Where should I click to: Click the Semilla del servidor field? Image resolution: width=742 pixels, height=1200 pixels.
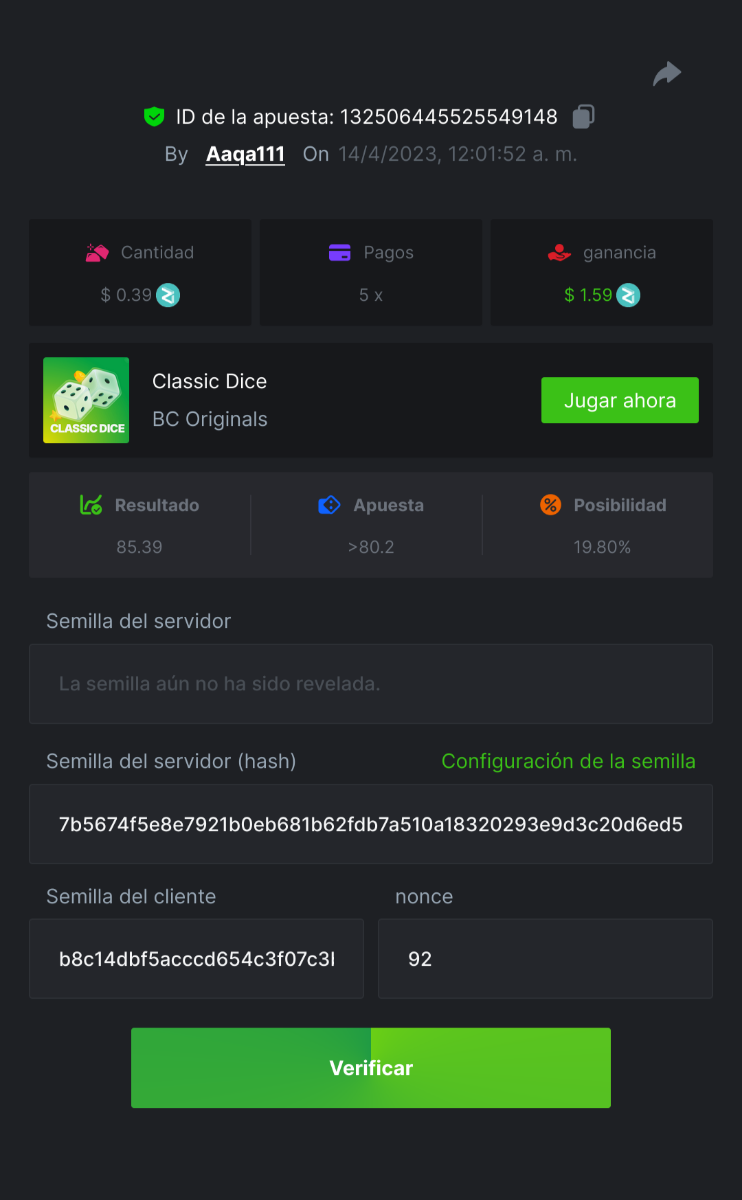[370, 684]
